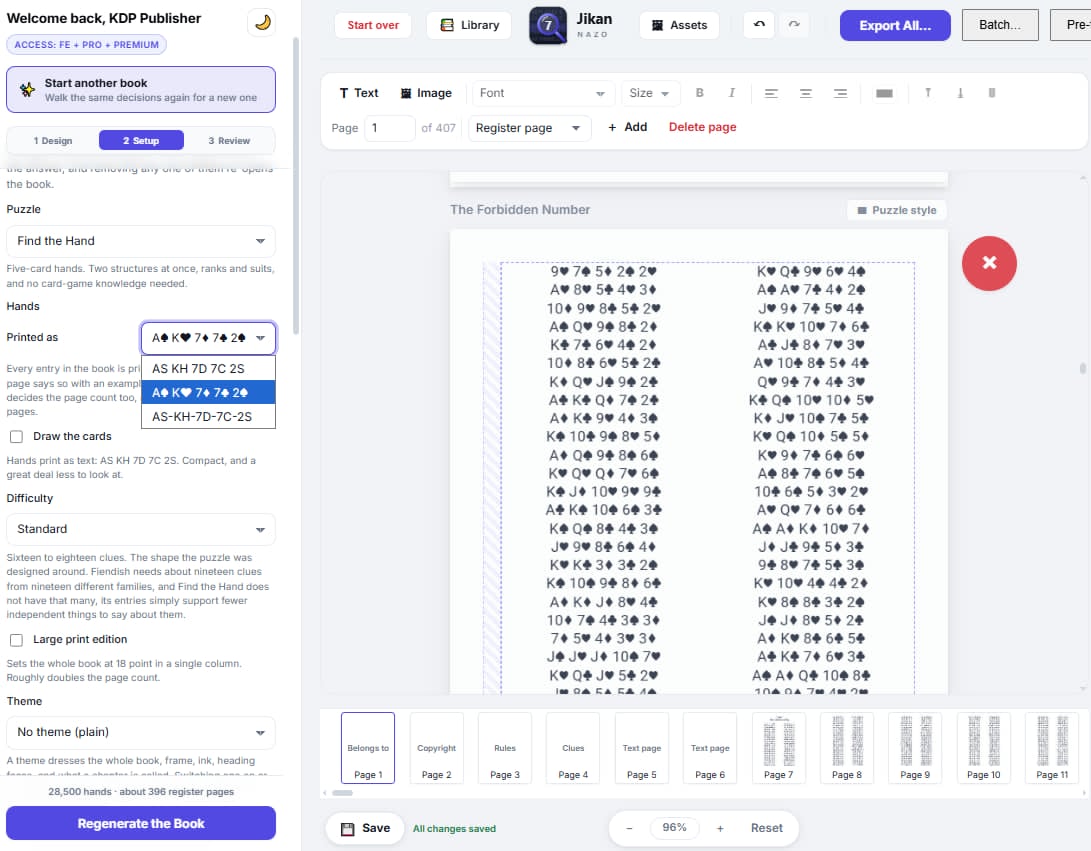Image resolution: width=1091 pixels, height=851 pixels.
Task: Switch to the 1 Design tab
Action: click(x=53, y=141)
